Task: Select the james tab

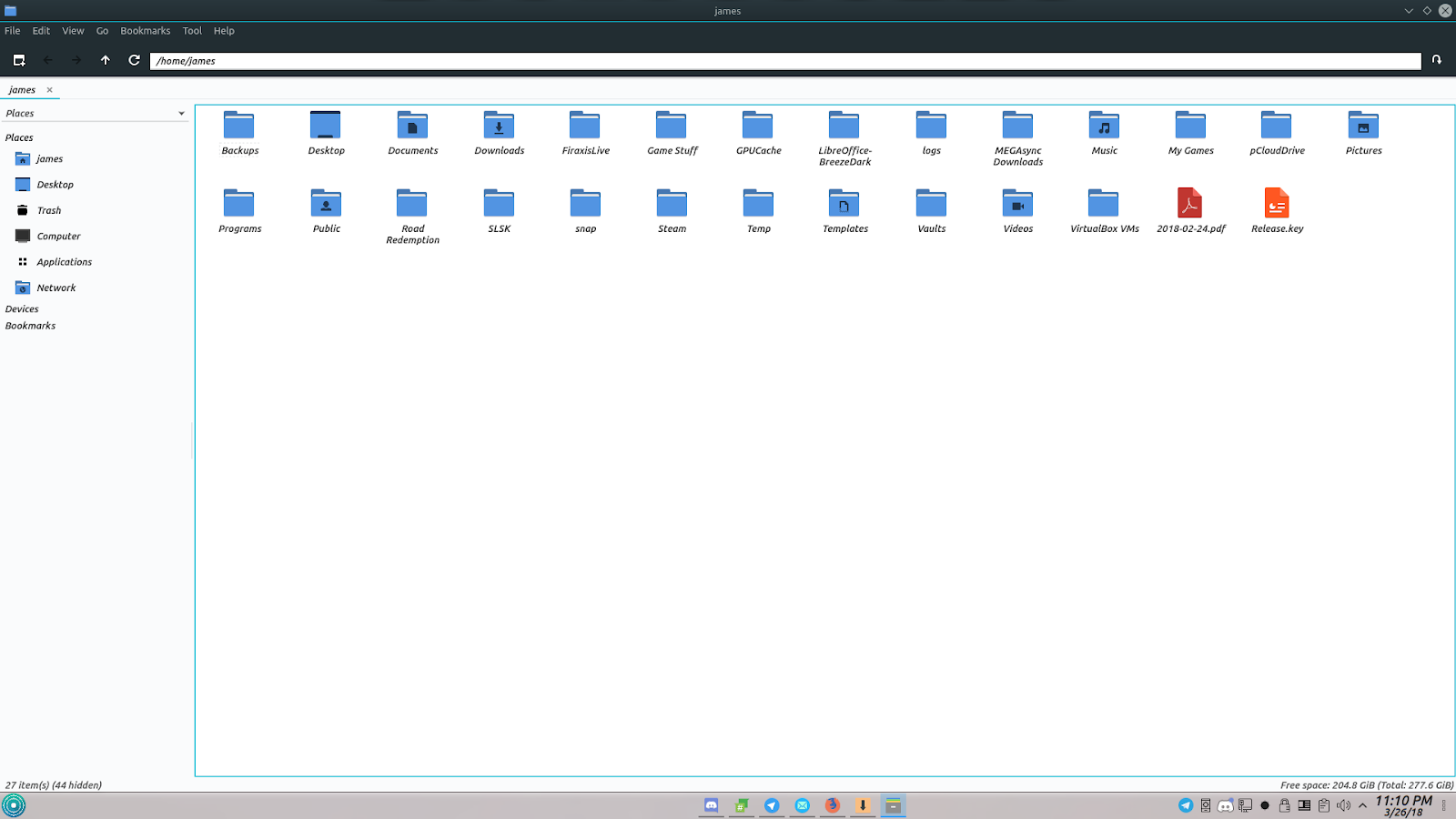Action: (x=21, y=89)
